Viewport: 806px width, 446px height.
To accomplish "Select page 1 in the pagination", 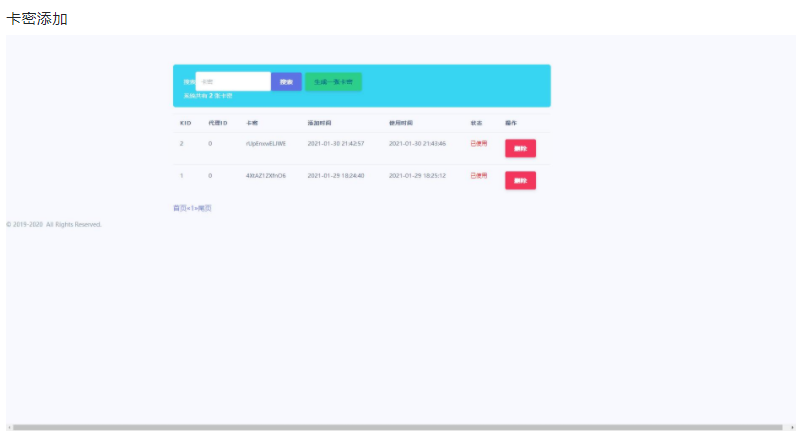I will pyautogui.click(x=192, y=208).
